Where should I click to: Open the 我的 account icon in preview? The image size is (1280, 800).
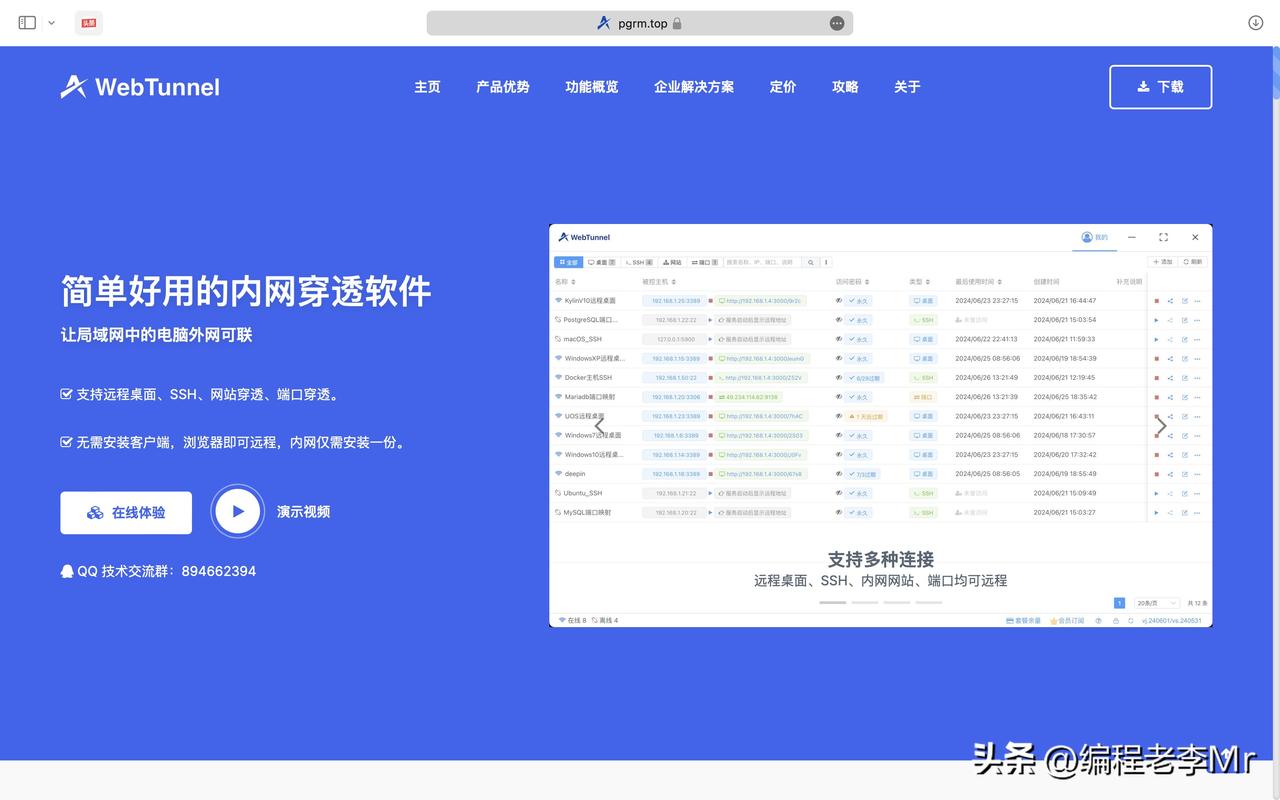1087,237
